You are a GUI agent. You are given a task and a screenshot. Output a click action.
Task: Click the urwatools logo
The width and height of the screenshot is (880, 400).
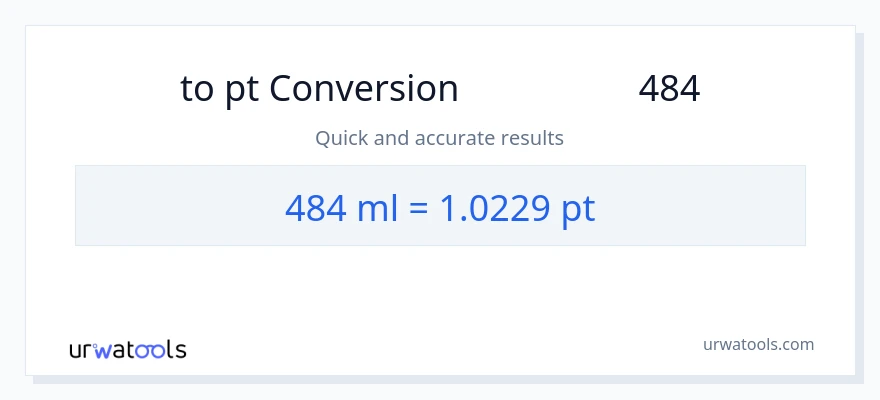127,349
